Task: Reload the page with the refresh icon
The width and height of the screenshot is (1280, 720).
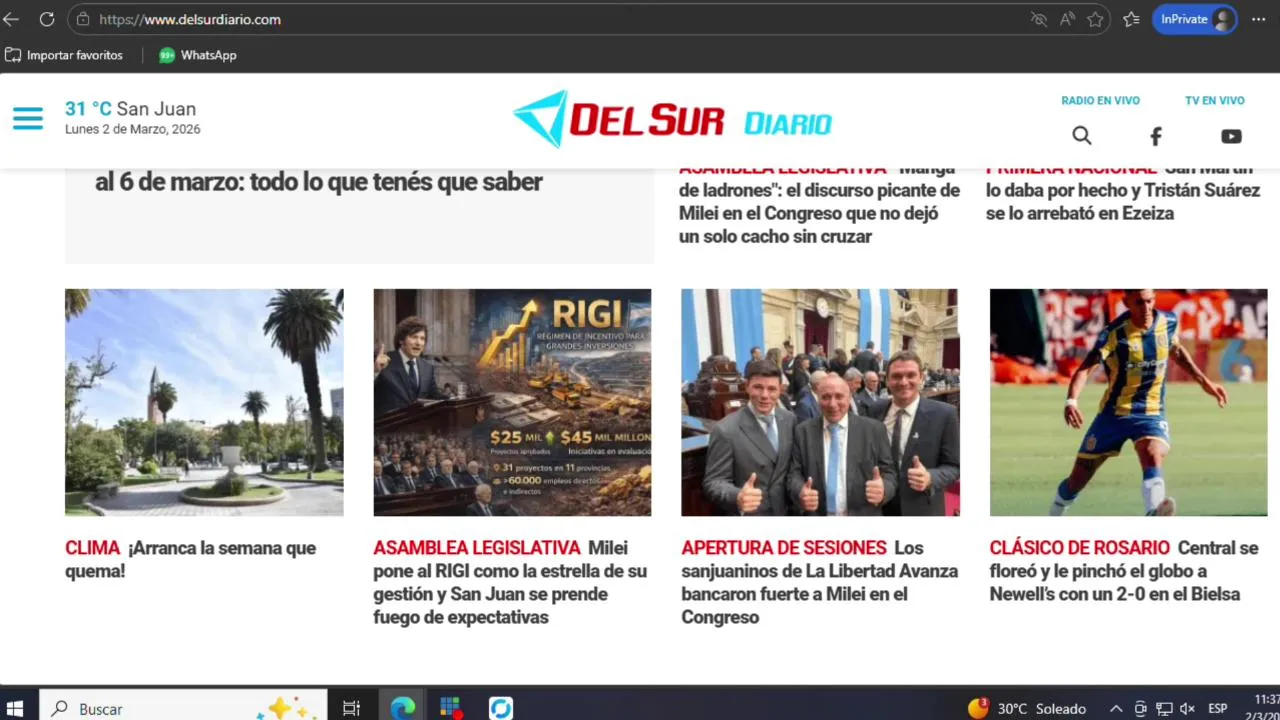Action: click(46, 19)
